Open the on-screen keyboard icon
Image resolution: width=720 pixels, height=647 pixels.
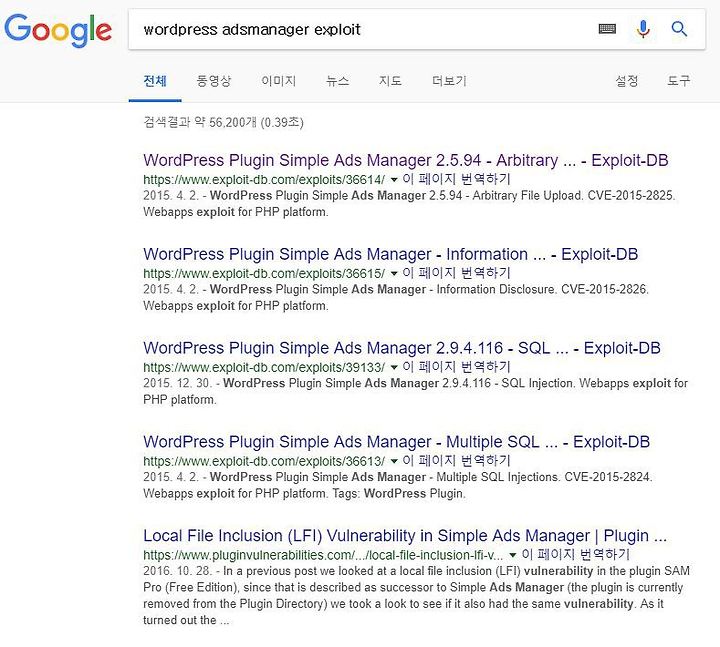(x=607, y=29)
